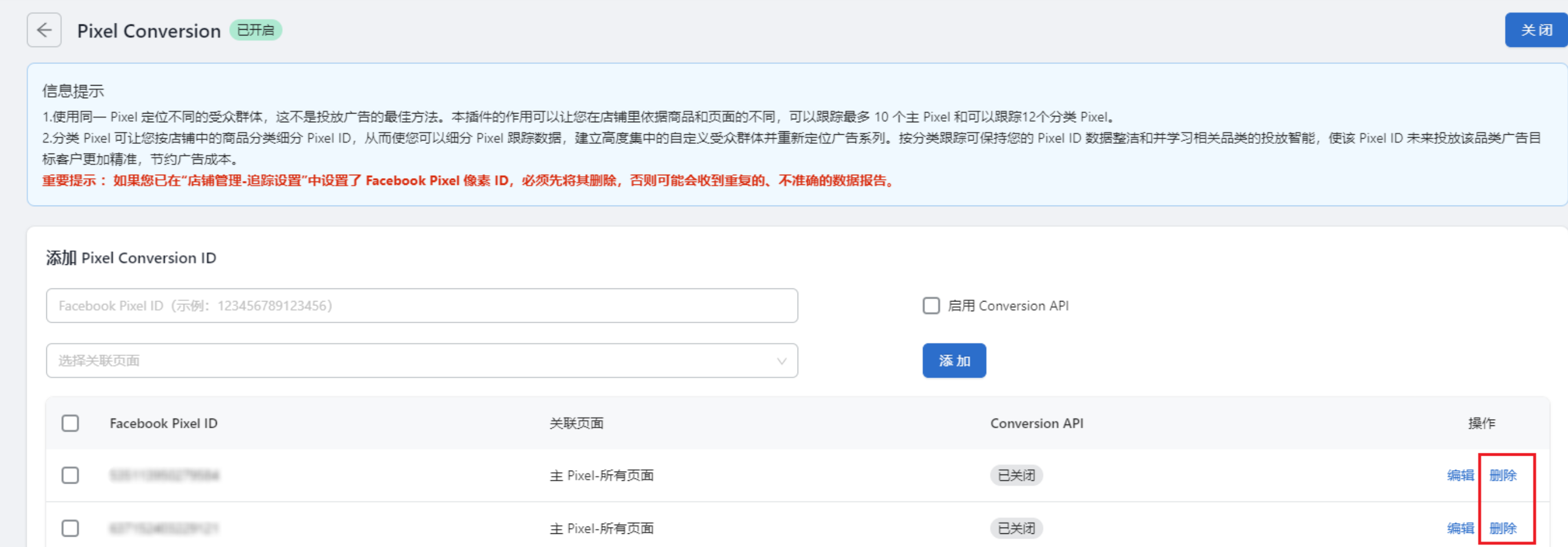The image size is (1568, 547).
Task: Click the 已开启 status badge
Action: pyautogui.click(x=256, y=30)
